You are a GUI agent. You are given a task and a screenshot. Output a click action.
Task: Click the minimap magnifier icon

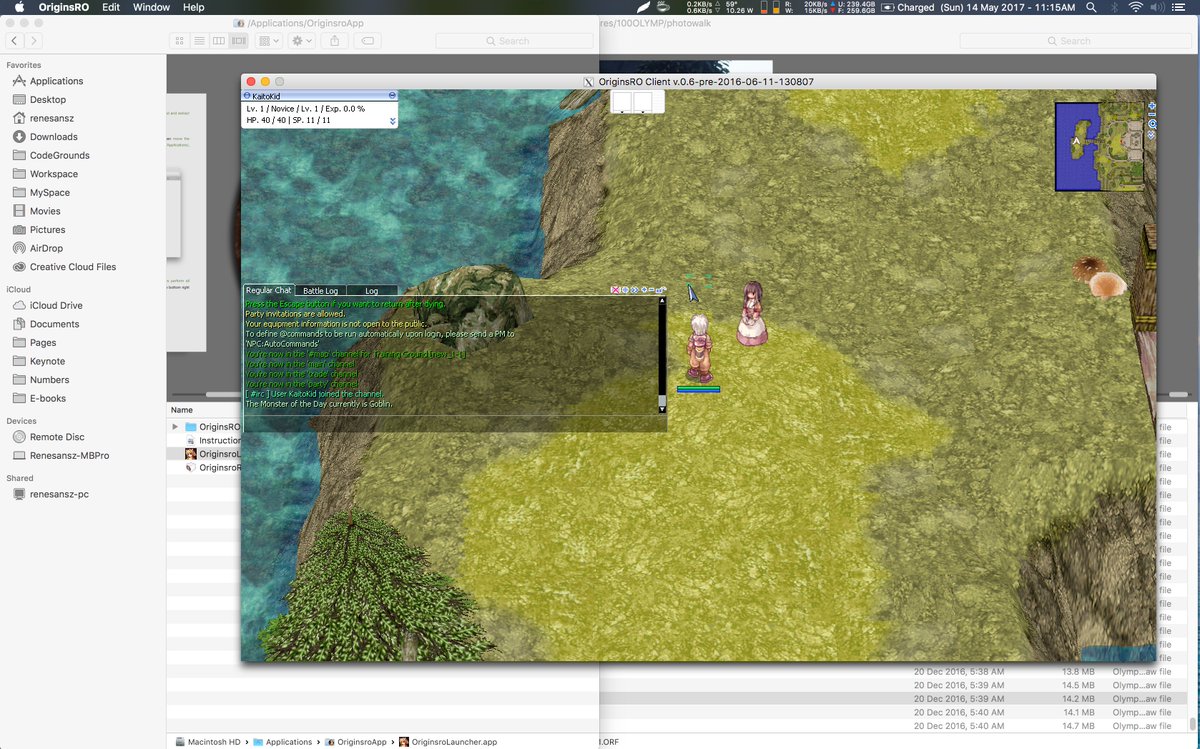point(1152,124)
